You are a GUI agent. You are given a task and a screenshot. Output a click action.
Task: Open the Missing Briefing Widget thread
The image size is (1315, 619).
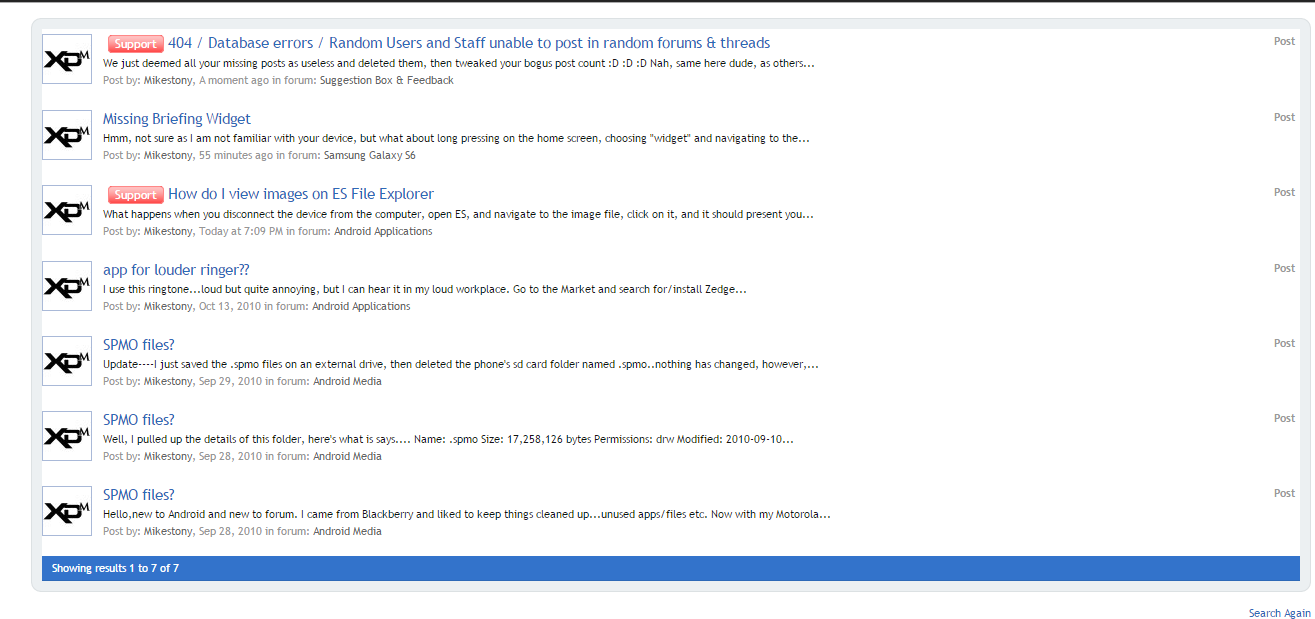click(x=176, y=119)
